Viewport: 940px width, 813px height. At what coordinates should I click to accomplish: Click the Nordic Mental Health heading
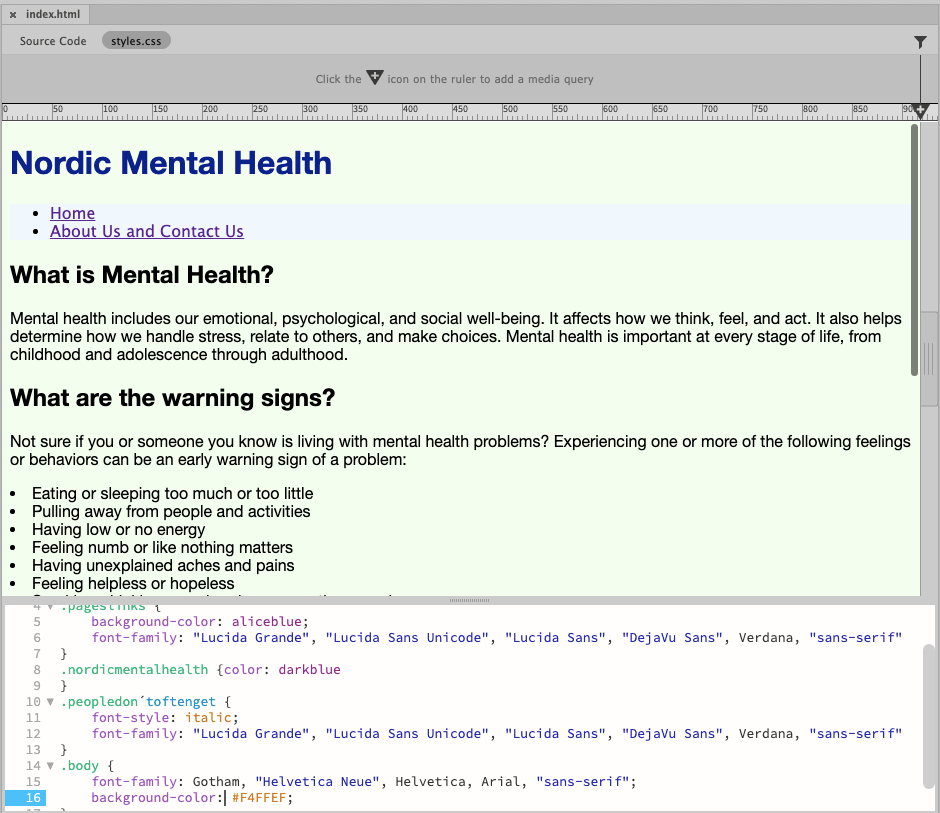[x=171, y=163]
